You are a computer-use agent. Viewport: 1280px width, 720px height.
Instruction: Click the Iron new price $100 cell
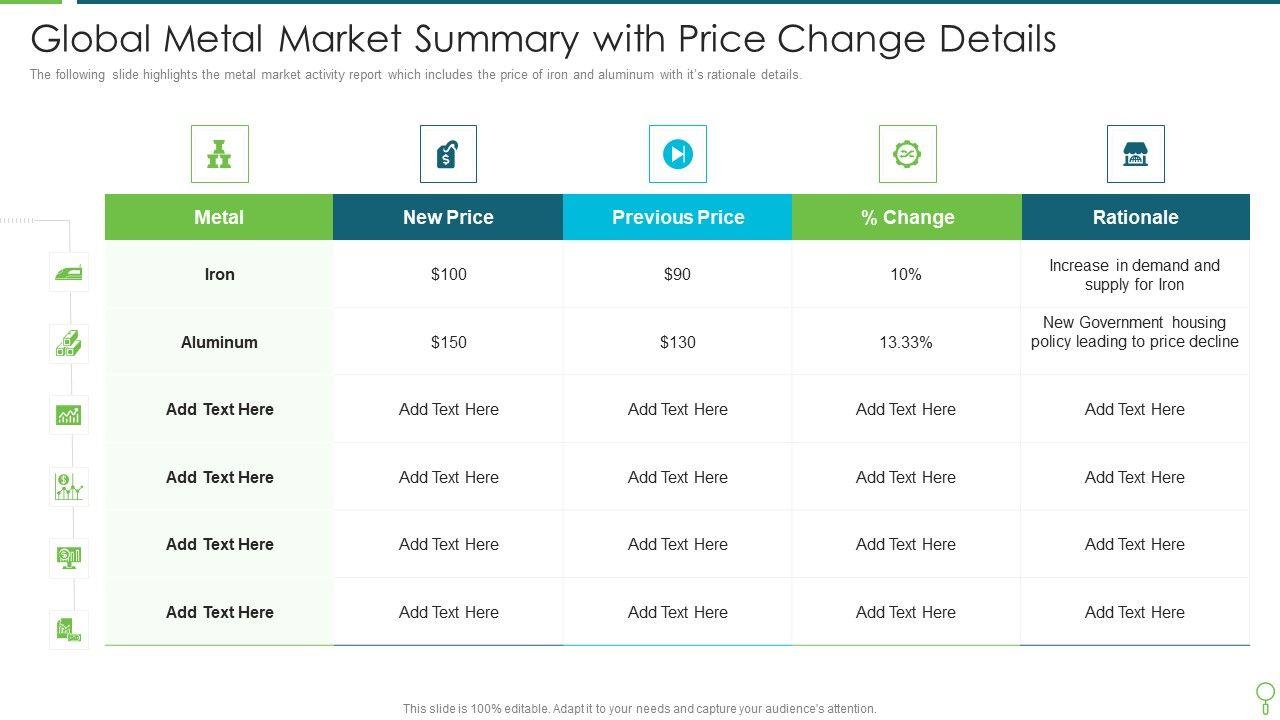[x=448, y=274]
